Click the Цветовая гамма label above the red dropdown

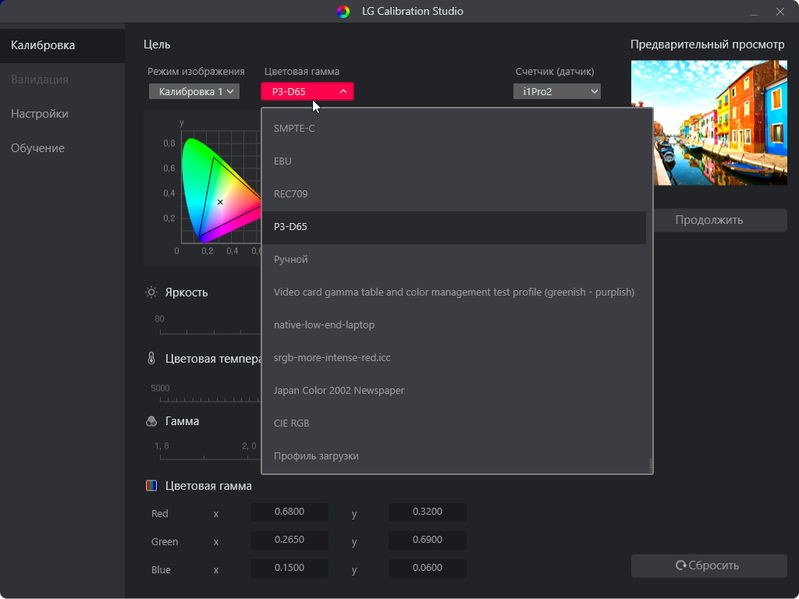[302, 72]
